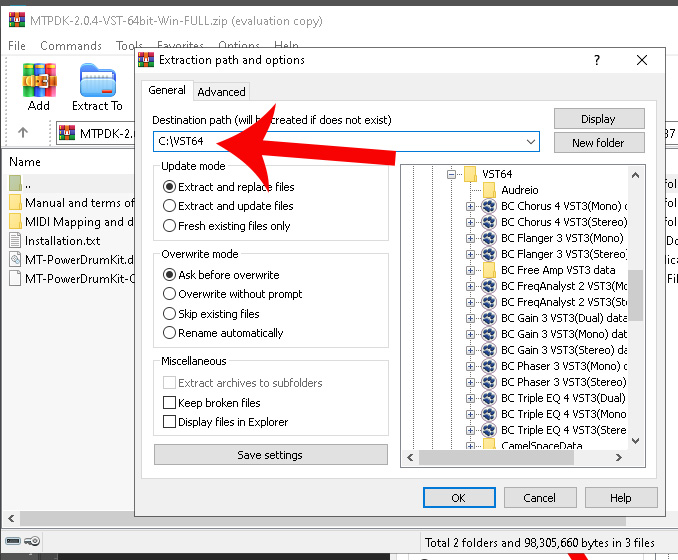Expand BC Phaser 3 VST3(Mono) node
This screenshot has height=560, width=678.
coord(470,366)
